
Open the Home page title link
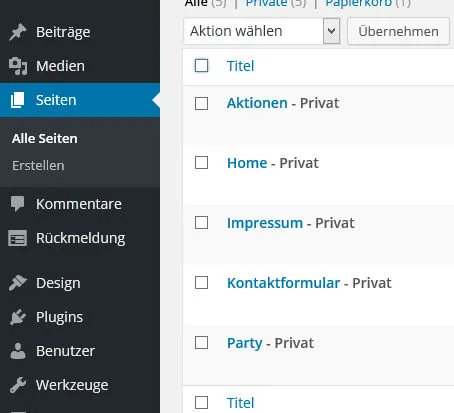coord(247,163)
